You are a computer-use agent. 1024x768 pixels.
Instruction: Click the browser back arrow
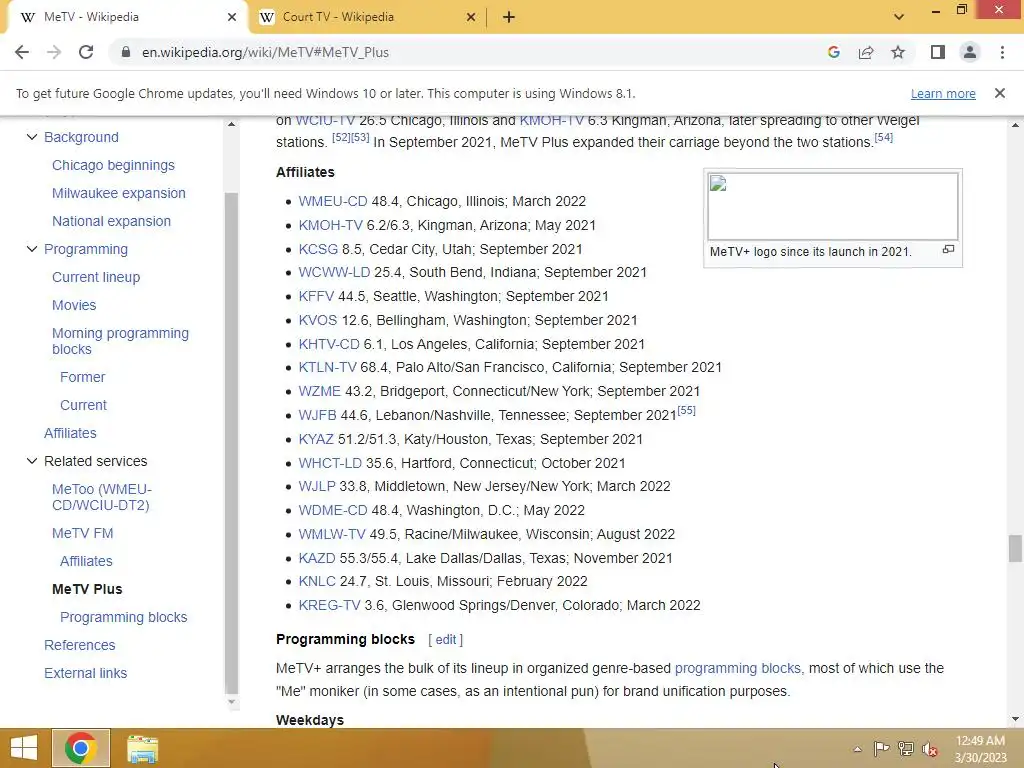coord(22,52)
